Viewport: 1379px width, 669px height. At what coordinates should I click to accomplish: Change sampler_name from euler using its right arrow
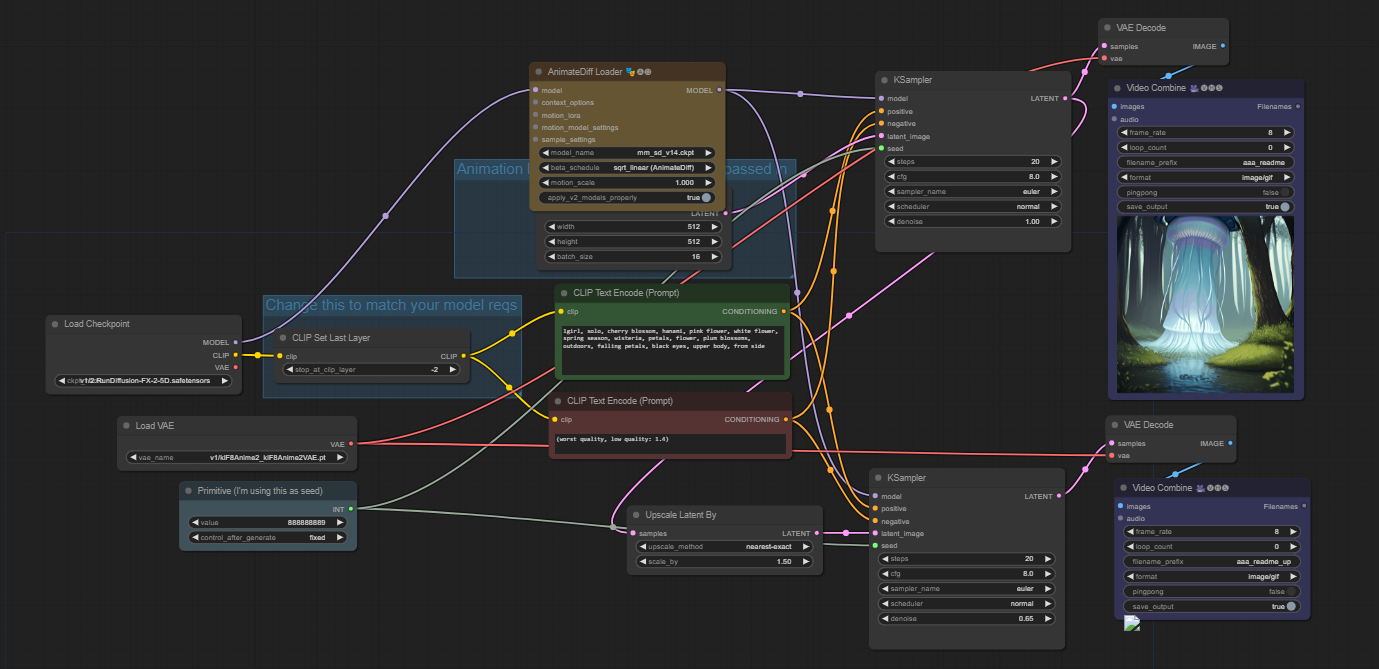(1052, 191)
